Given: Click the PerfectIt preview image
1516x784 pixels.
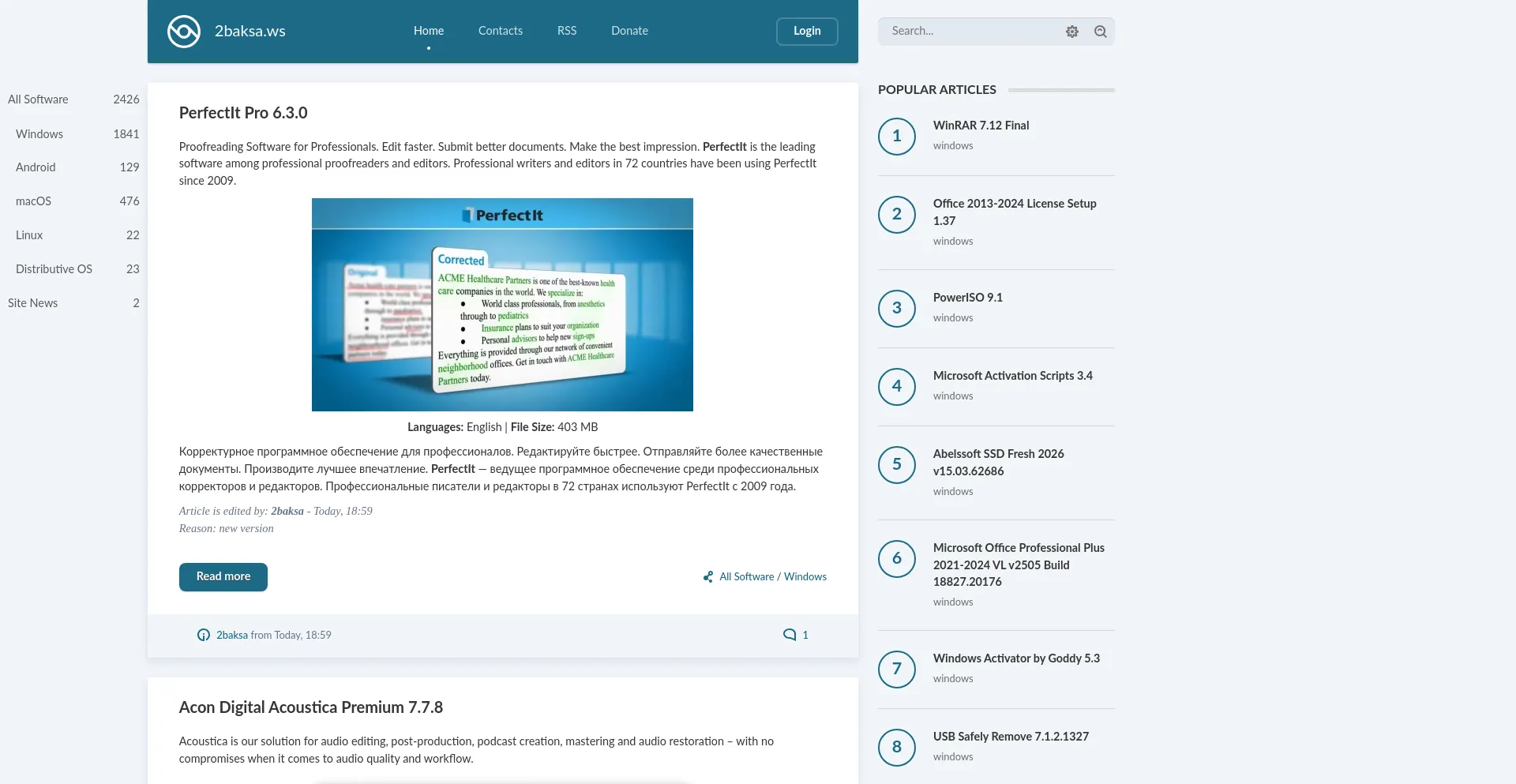Looking at the screenshot, I should pos(502,305).
